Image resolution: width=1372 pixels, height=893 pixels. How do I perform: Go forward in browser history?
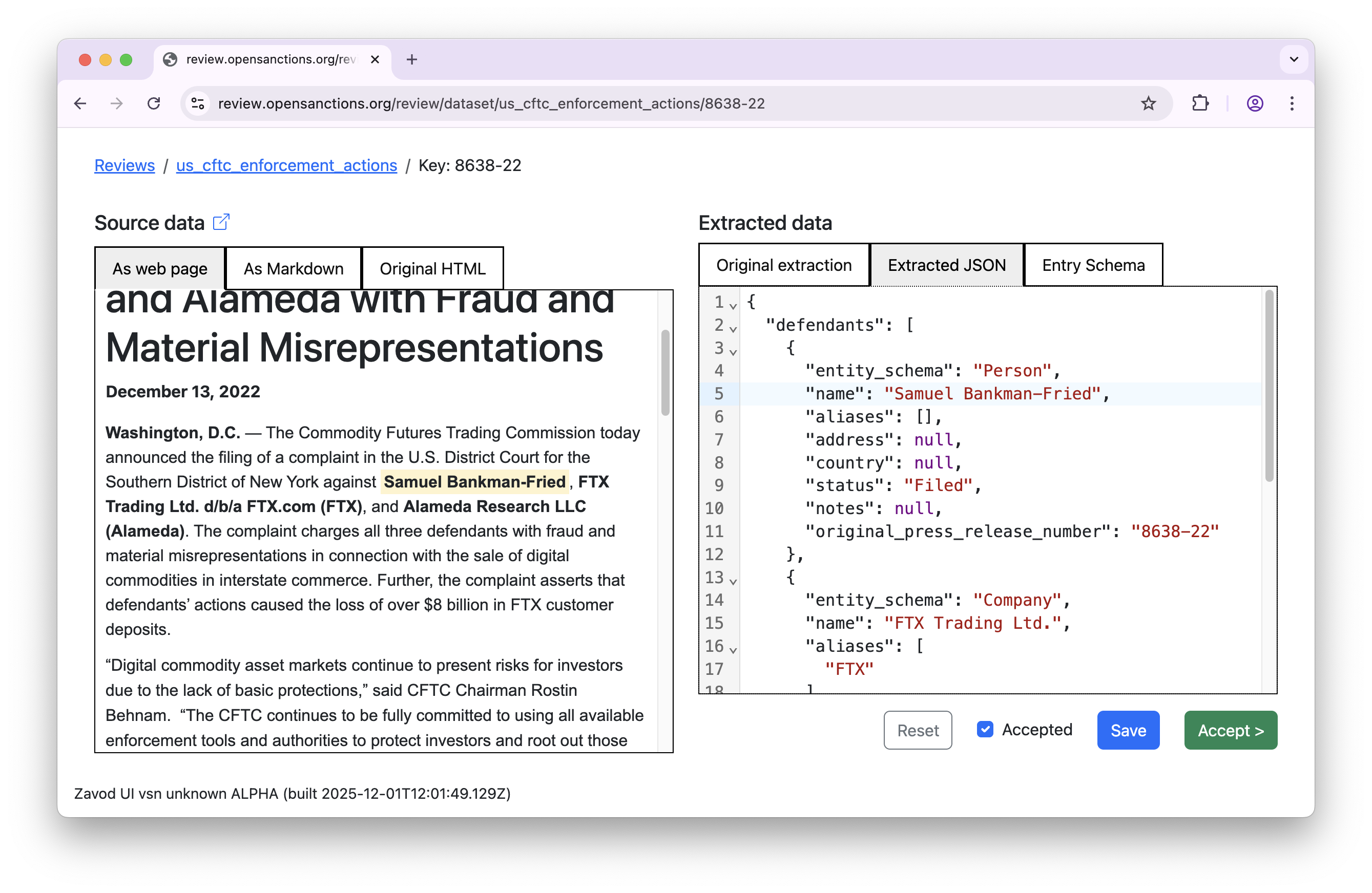click(116, 104)
